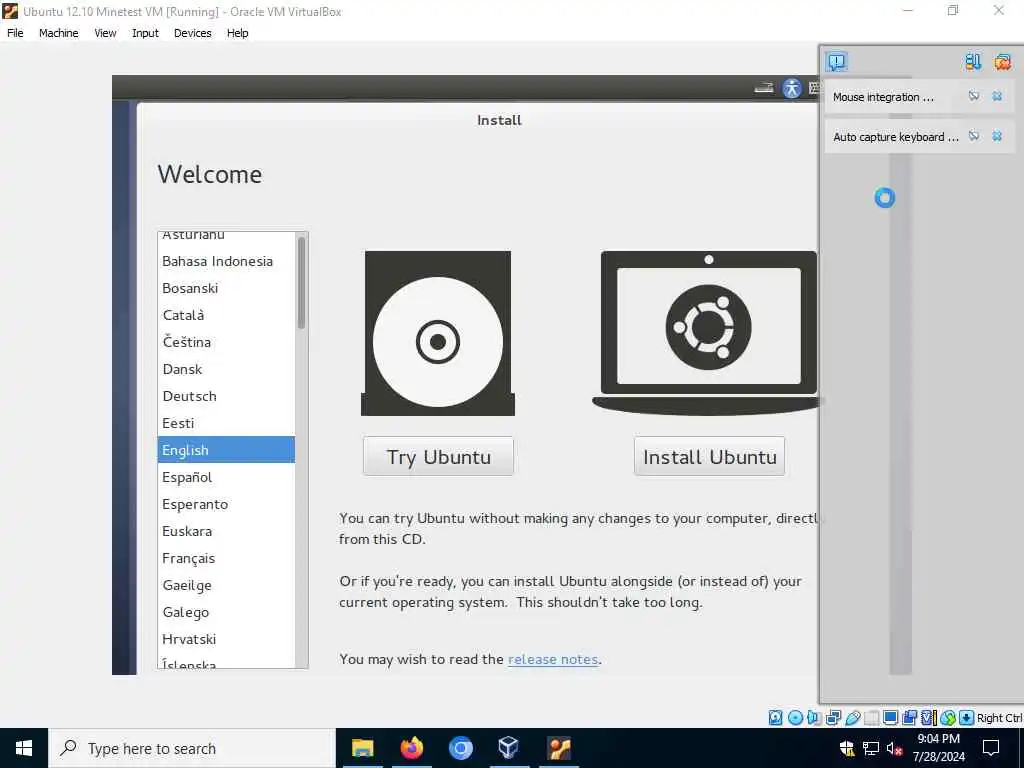Image resolution: width=1024 pixels, height=768 pixels.
Task: Toggle the VirtualBox notification center icon
Action: coord(837,62)
